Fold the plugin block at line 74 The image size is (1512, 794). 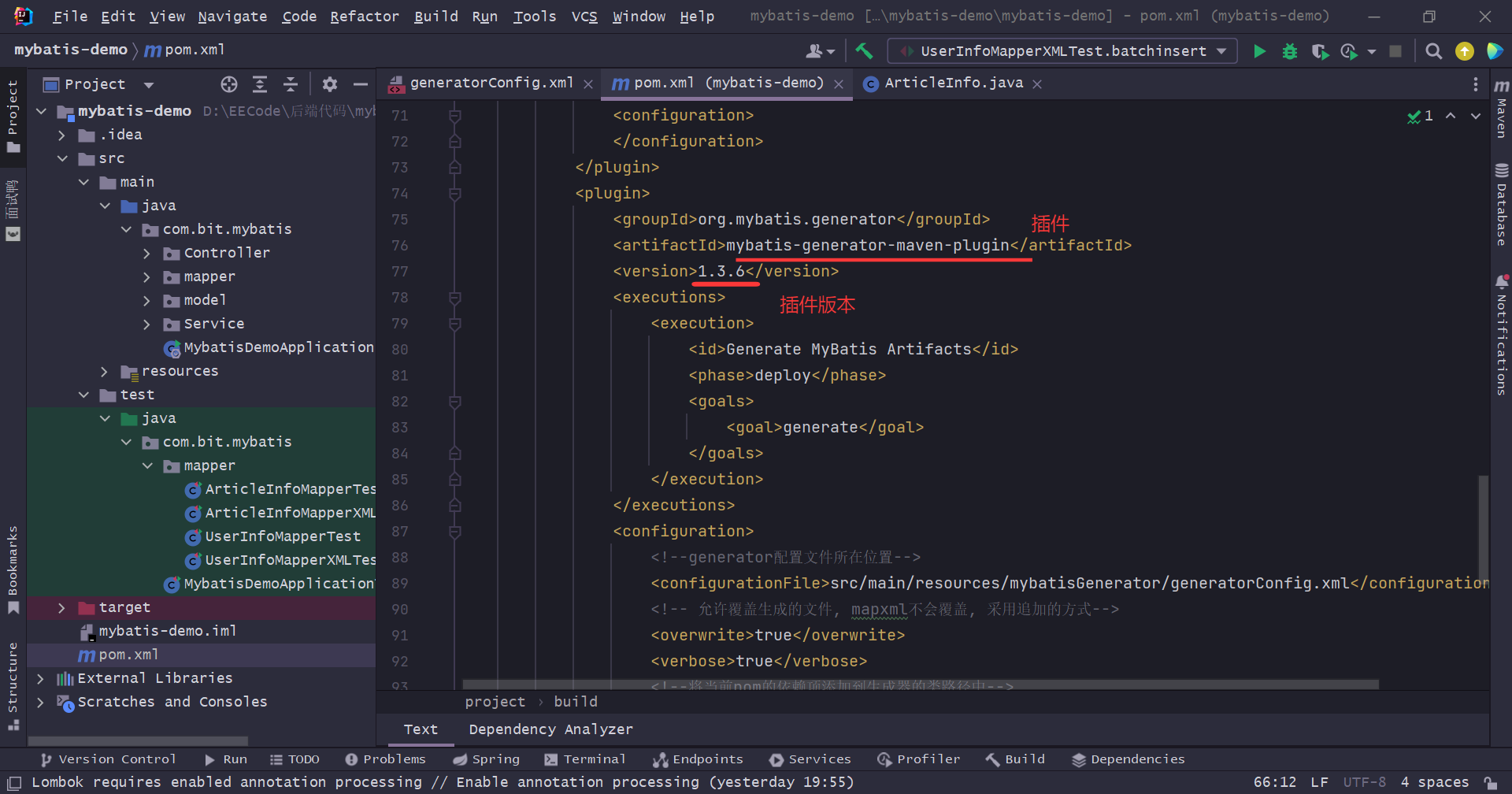[454, 194]
